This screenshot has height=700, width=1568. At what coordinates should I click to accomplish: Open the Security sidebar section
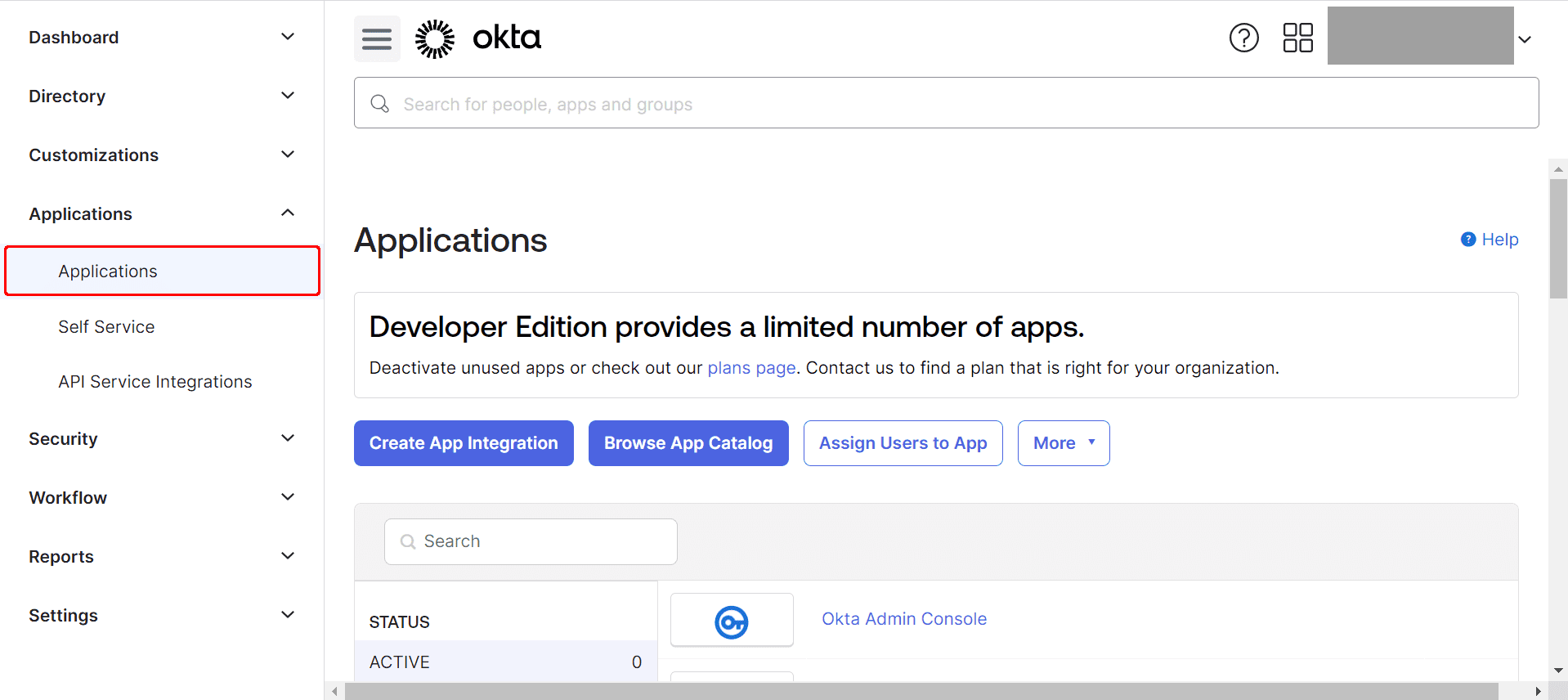tap(162, 439)
